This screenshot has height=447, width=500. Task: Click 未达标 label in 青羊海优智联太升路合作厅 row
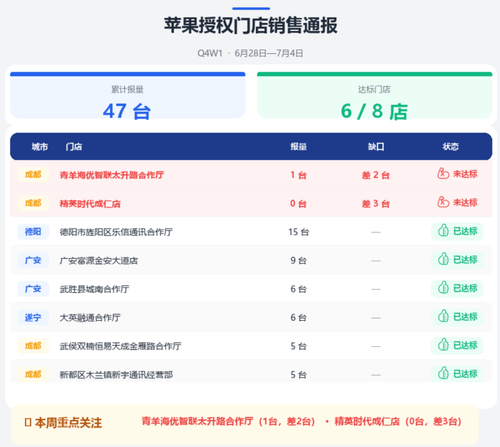click(x=465, y=174)
